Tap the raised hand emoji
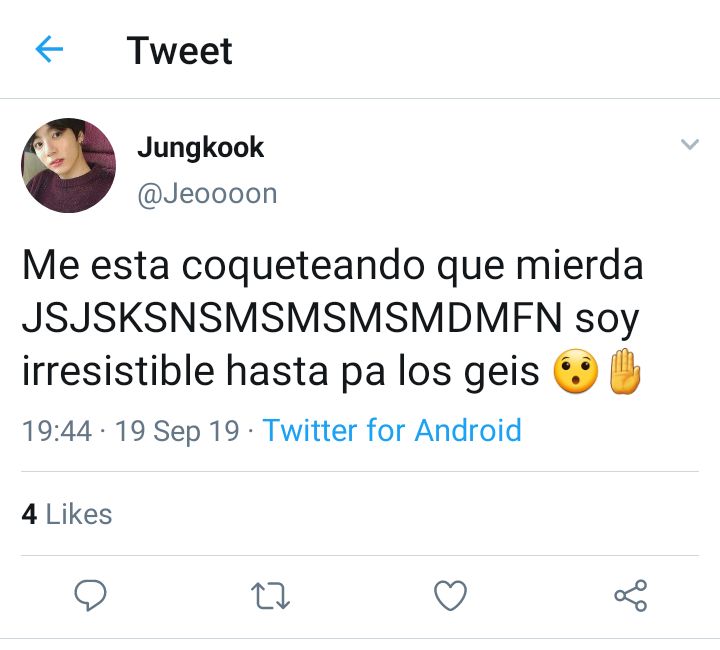The height and width of the screenshot is (650, 720). pos(624,371)
